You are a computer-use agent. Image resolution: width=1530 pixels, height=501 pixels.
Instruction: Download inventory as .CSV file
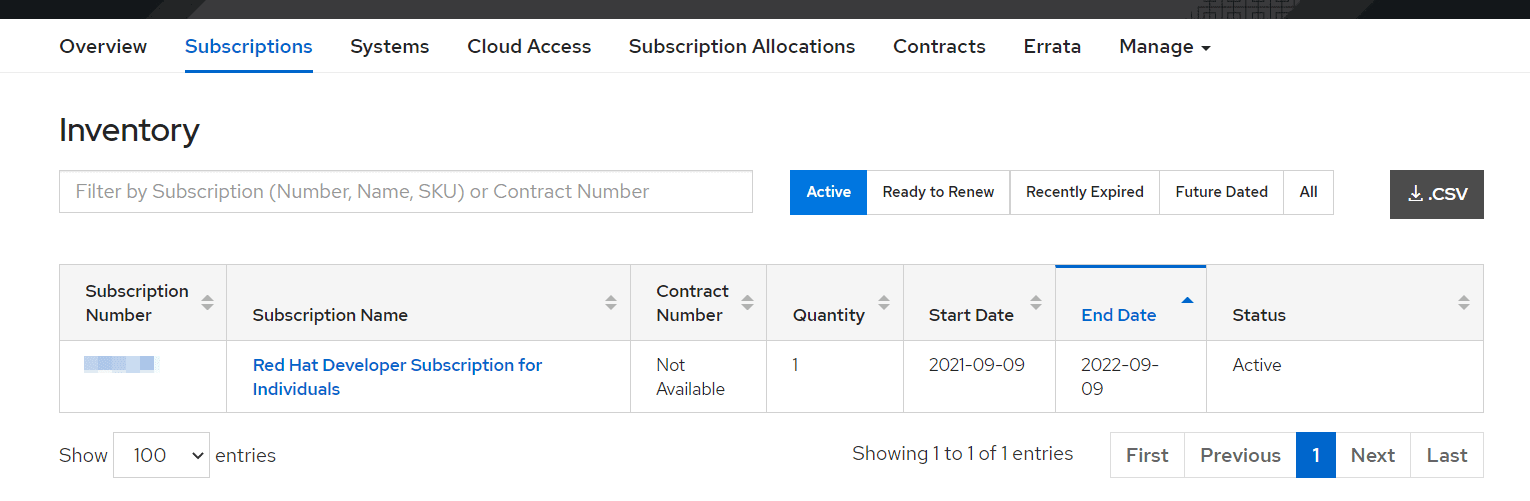point(1436,194)
